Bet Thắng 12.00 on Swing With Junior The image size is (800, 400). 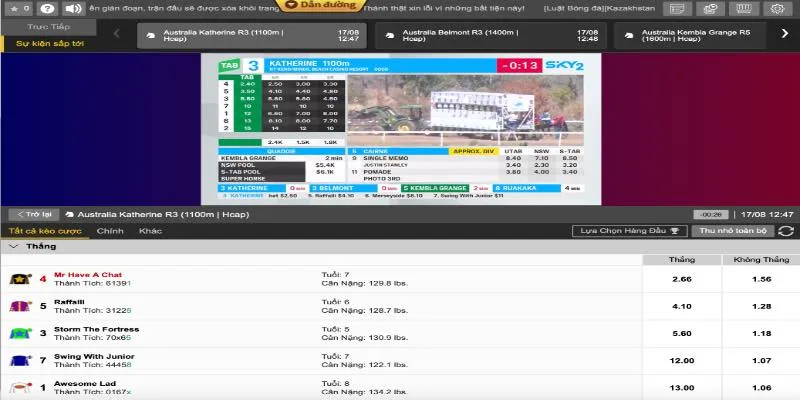tap(682, 360)
